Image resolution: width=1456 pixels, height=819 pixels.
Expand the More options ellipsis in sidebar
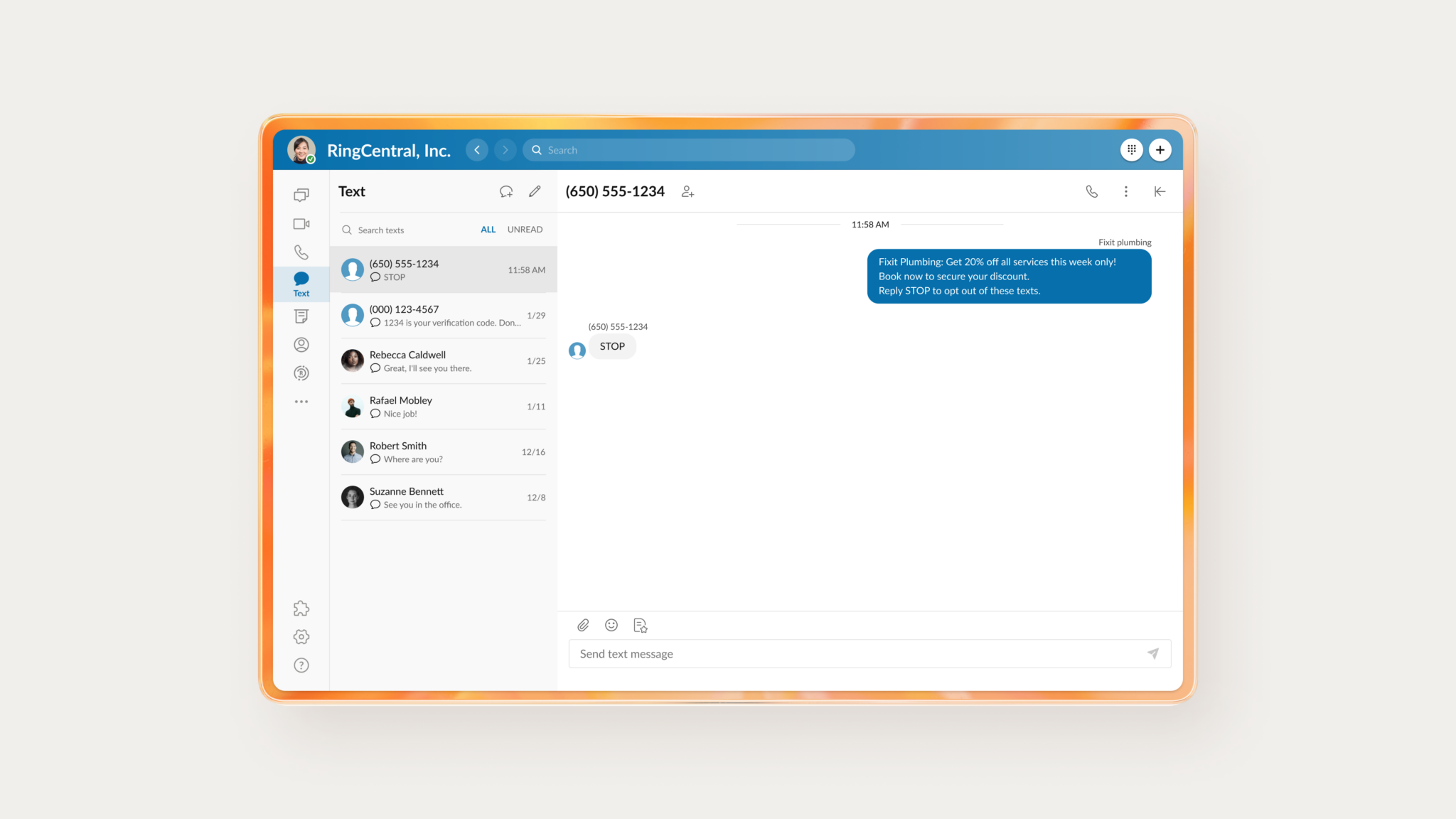point(301,402)
